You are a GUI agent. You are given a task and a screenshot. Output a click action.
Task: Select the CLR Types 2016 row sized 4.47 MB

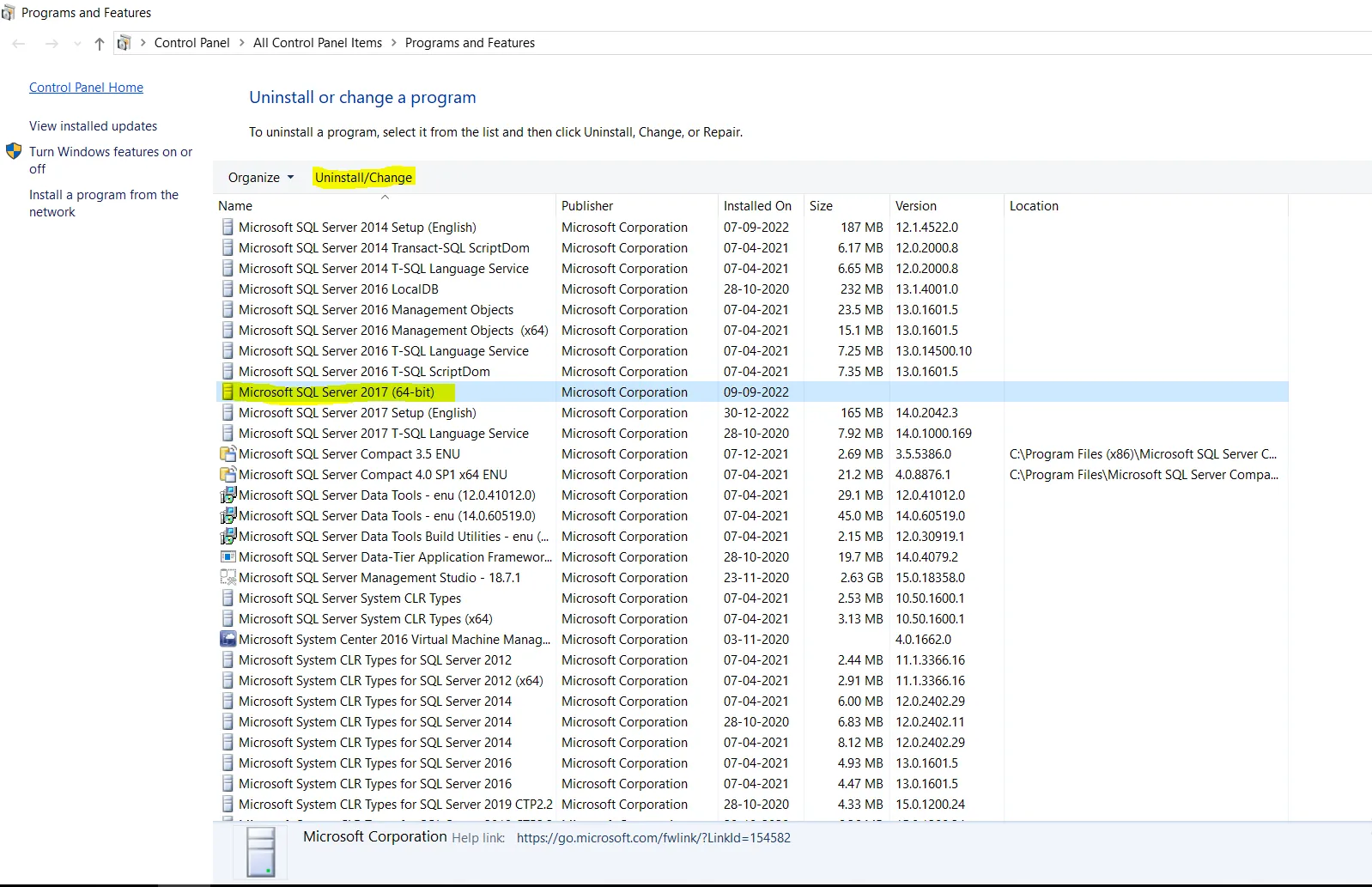click(x=751, y=784)
